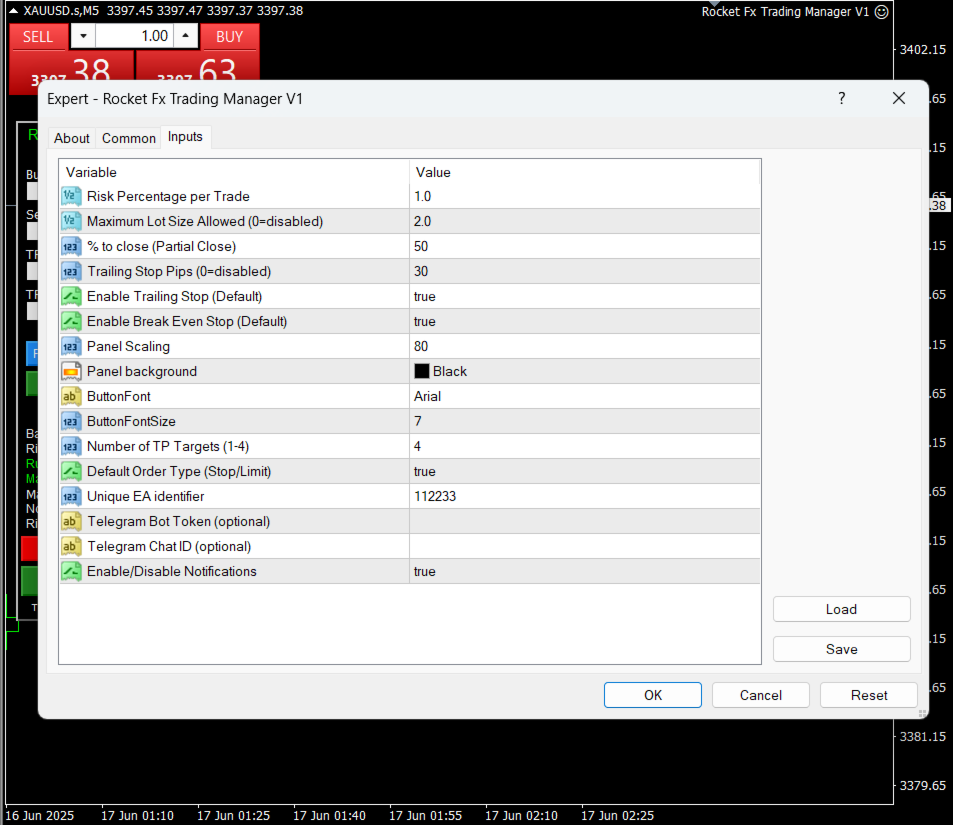Screen dimensions: 953x825
Task: Click the Unique EA identifier row icon
Action: click(71, 496)
